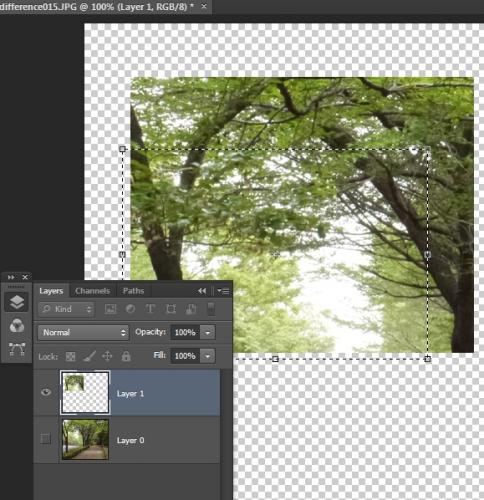Open the Fill slider dropdown arrow
The image size is (484, 500).
pyautogui.click(x=208, y=356)
